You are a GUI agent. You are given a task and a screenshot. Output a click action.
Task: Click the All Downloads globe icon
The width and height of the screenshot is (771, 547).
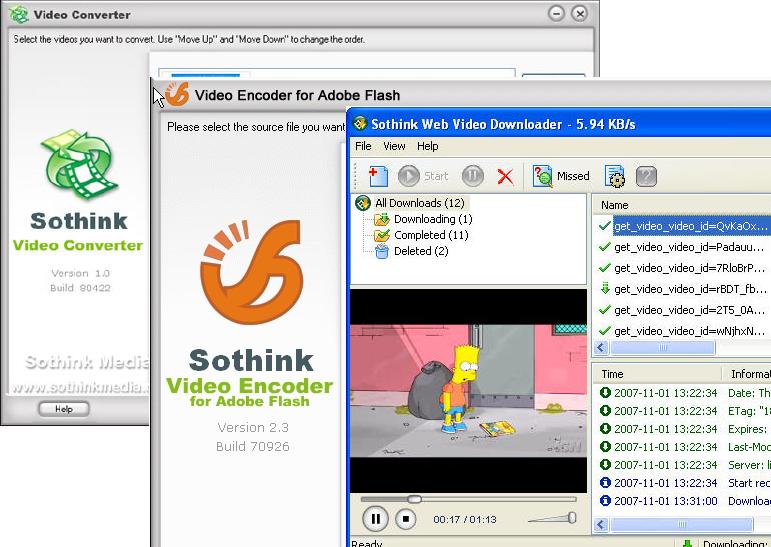363,203
